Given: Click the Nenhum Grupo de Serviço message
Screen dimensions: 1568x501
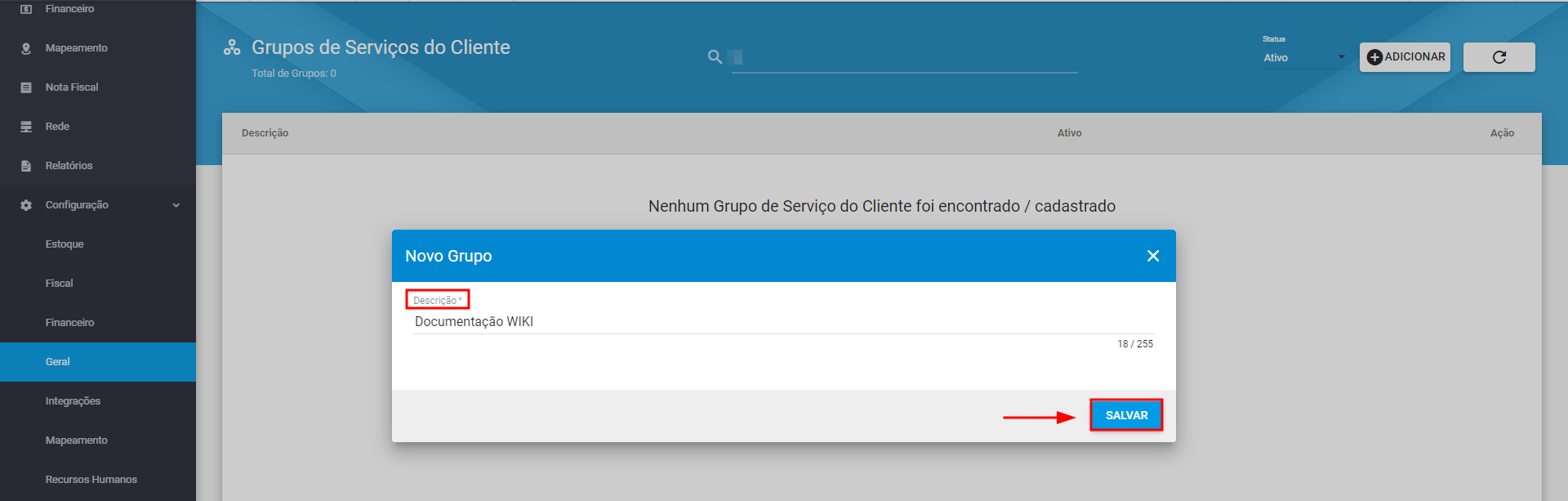Looking at the screenshot, I should [x=882, y=206].
